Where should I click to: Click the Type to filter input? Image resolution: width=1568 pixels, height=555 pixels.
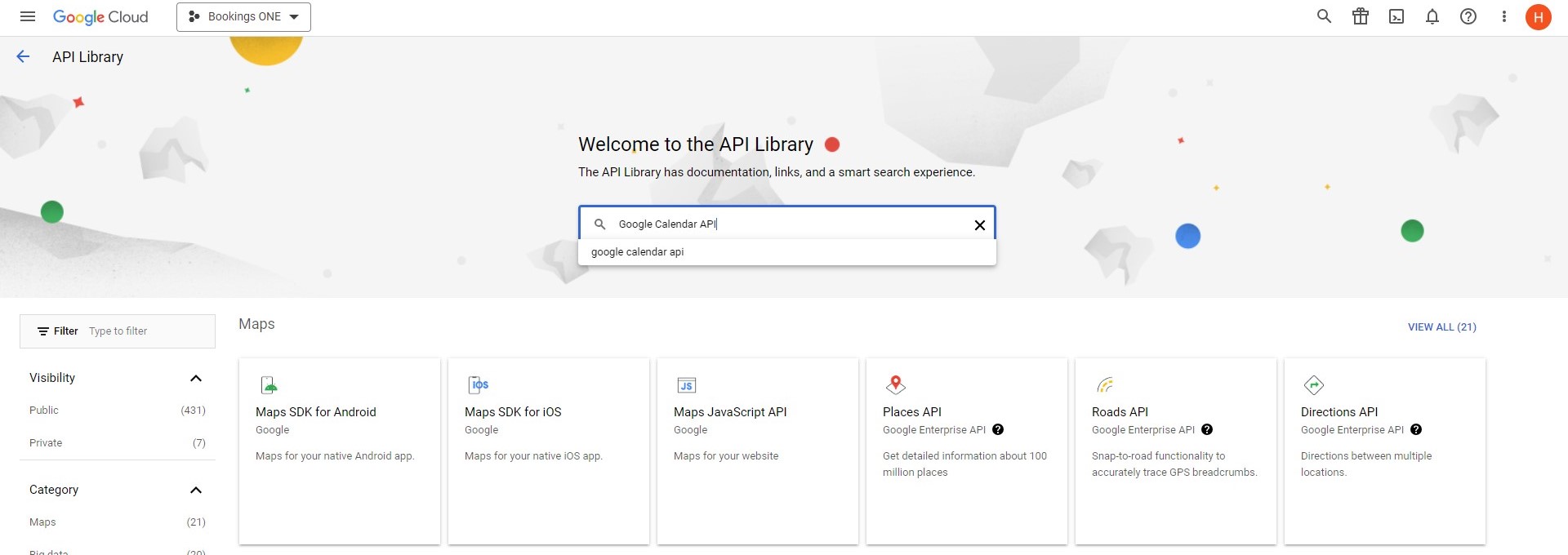[147, 331]
